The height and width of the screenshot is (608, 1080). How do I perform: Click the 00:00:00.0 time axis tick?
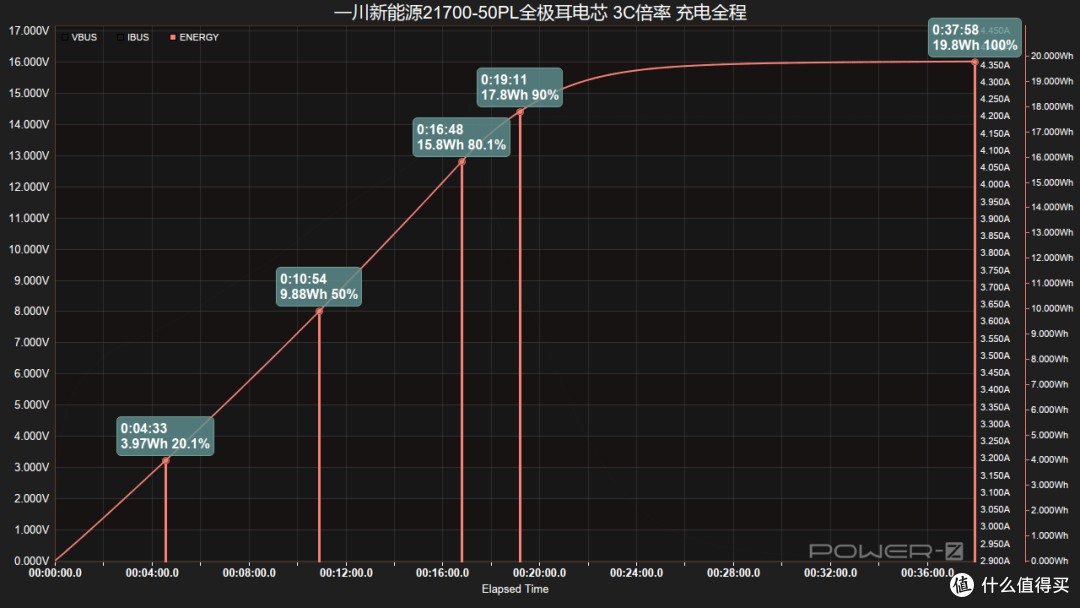pos(55,573)
